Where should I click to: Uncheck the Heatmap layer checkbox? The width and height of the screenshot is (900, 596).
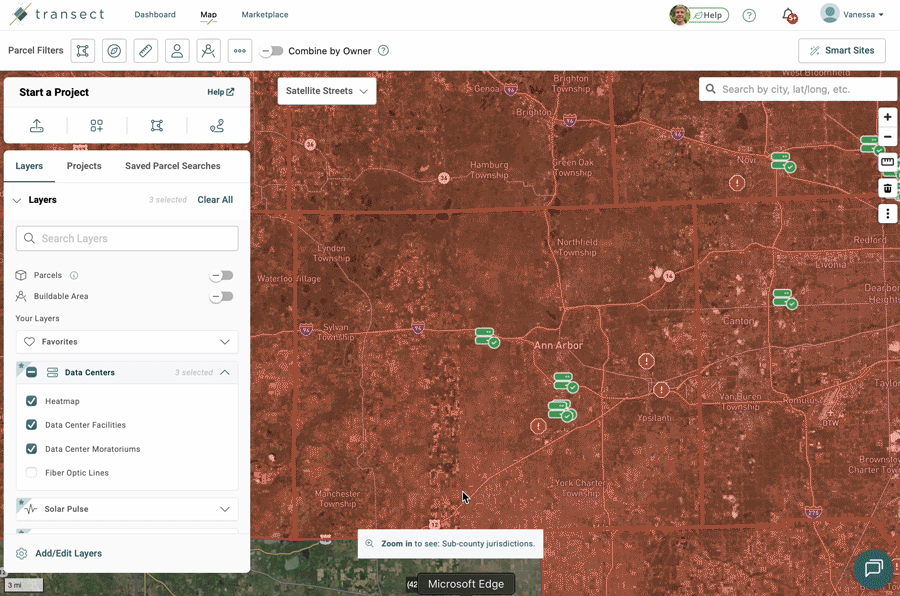point(32,401)
